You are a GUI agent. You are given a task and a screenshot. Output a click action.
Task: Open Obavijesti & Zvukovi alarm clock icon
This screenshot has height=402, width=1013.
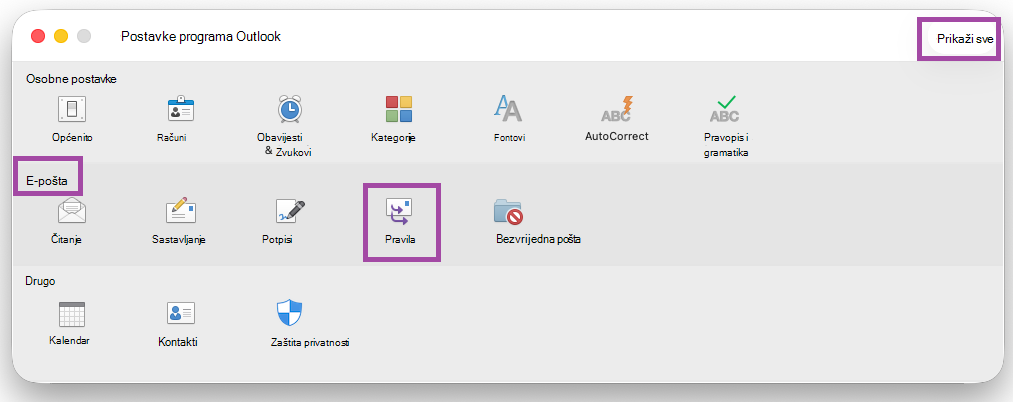coord(289,109)
